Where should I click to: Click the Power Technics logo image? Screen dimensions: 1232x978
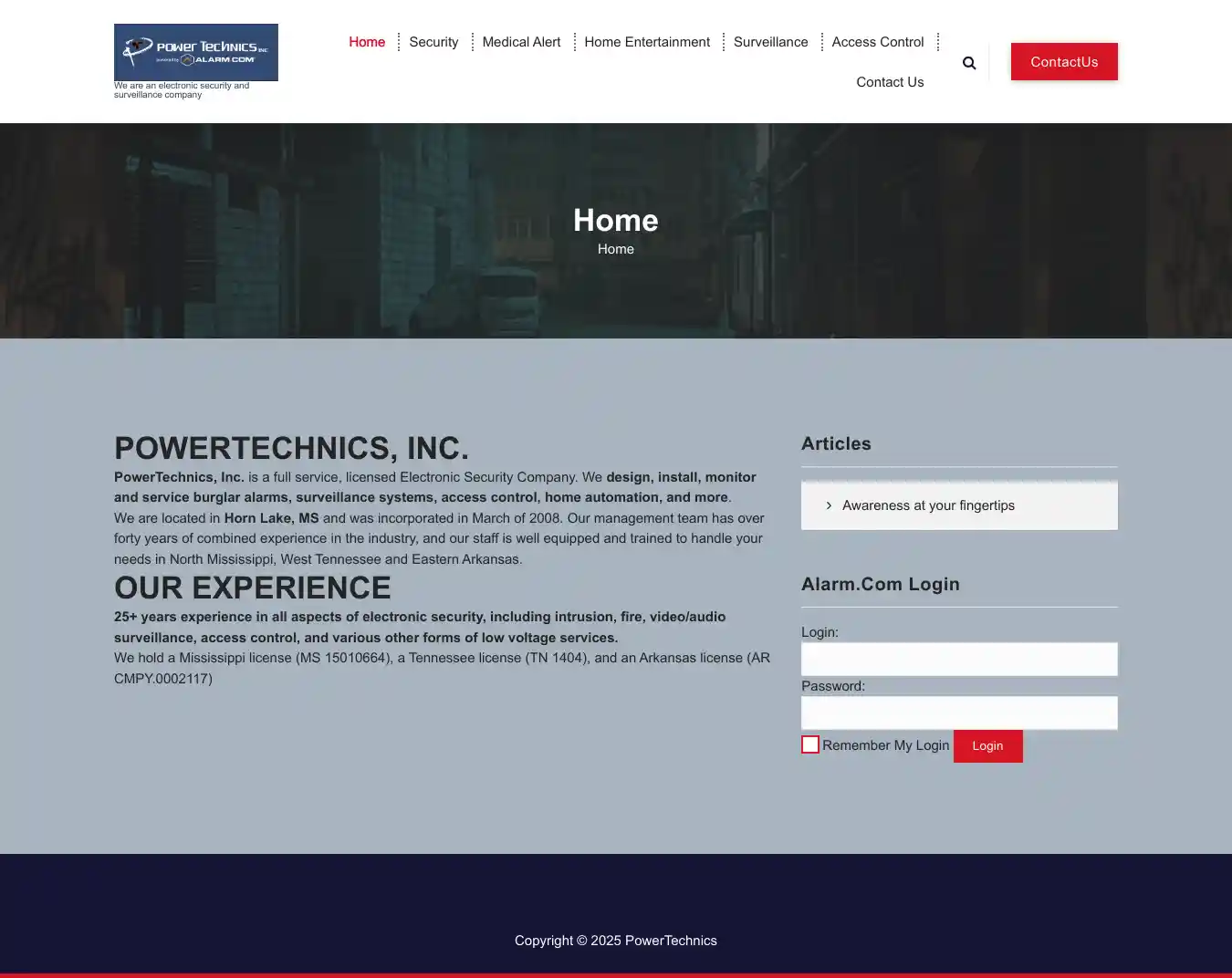coord(195,52)
